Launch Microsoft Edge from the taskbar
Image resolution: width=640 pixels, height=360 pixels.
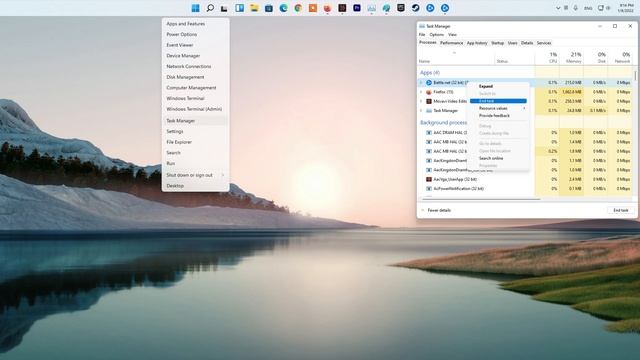click(x=283, y=8)
